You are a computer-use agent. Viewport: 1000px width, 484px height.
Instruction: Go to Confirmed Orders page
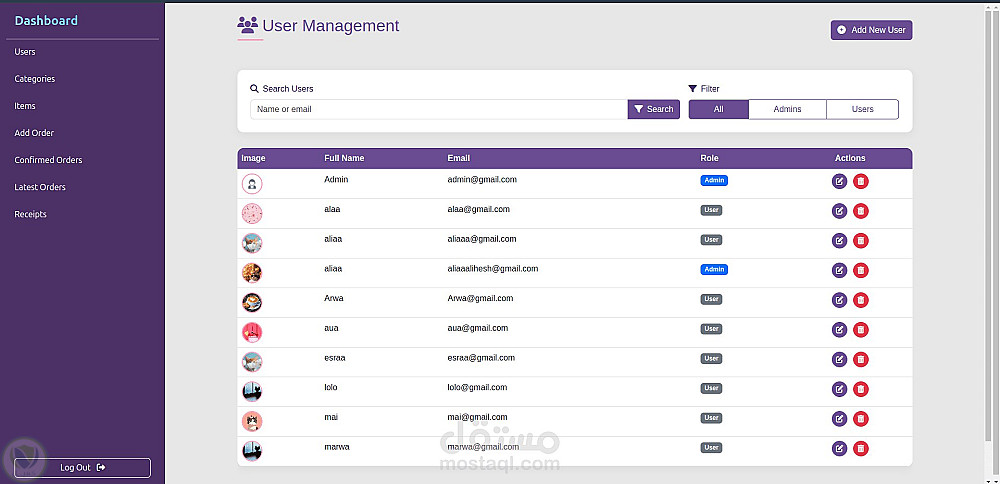(x=48, y=160)
